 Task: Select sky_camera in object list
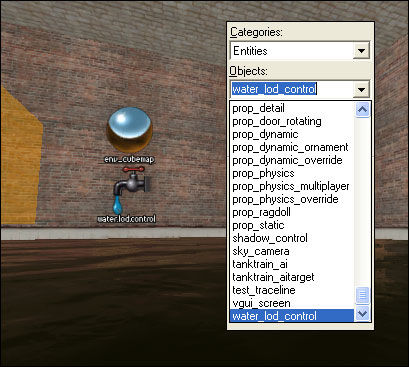click(292, 251)
